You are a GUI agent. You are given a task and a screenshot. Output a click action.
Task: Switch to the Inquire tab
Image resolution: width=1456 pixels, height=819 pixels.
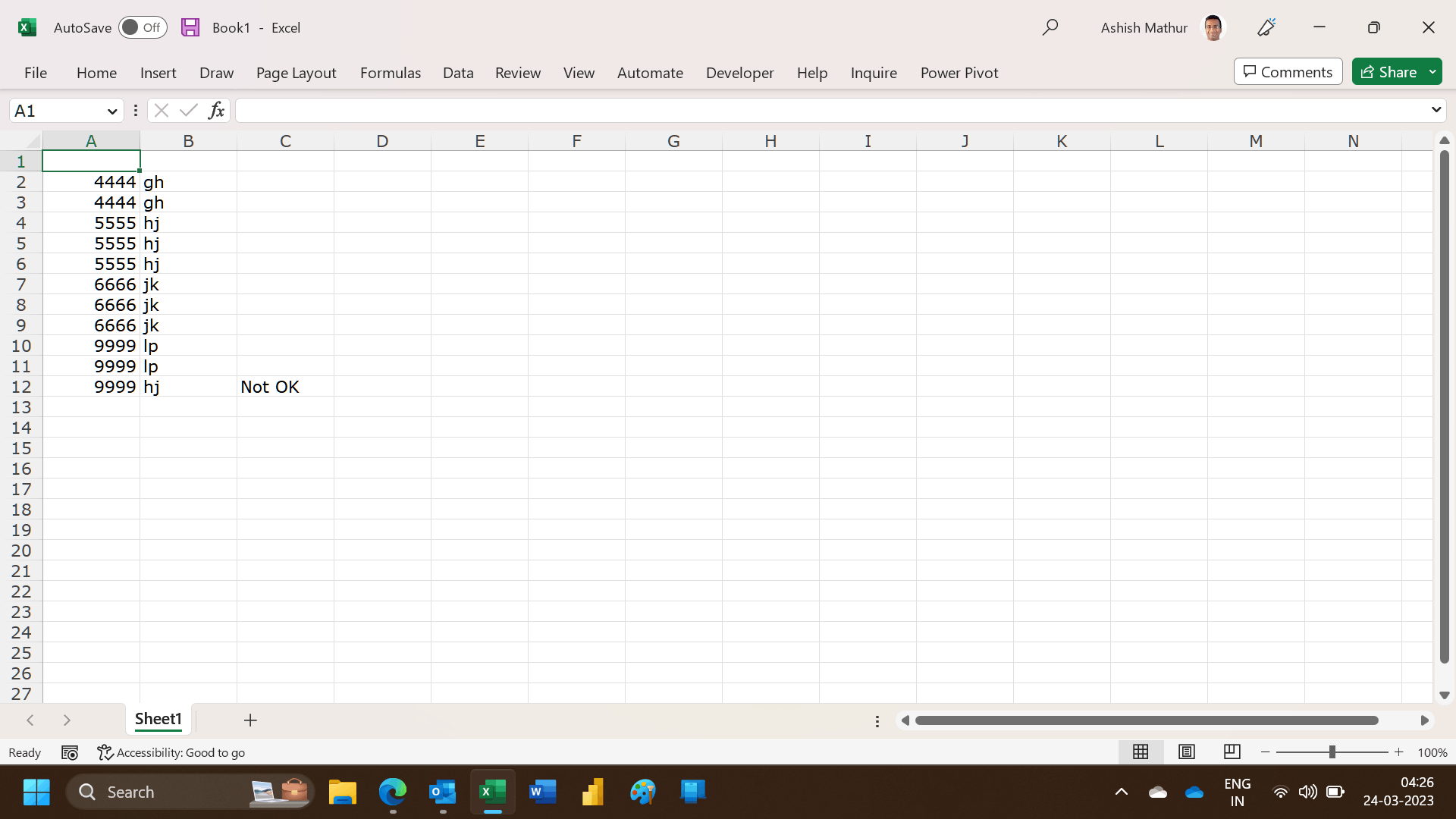point(874,73)
